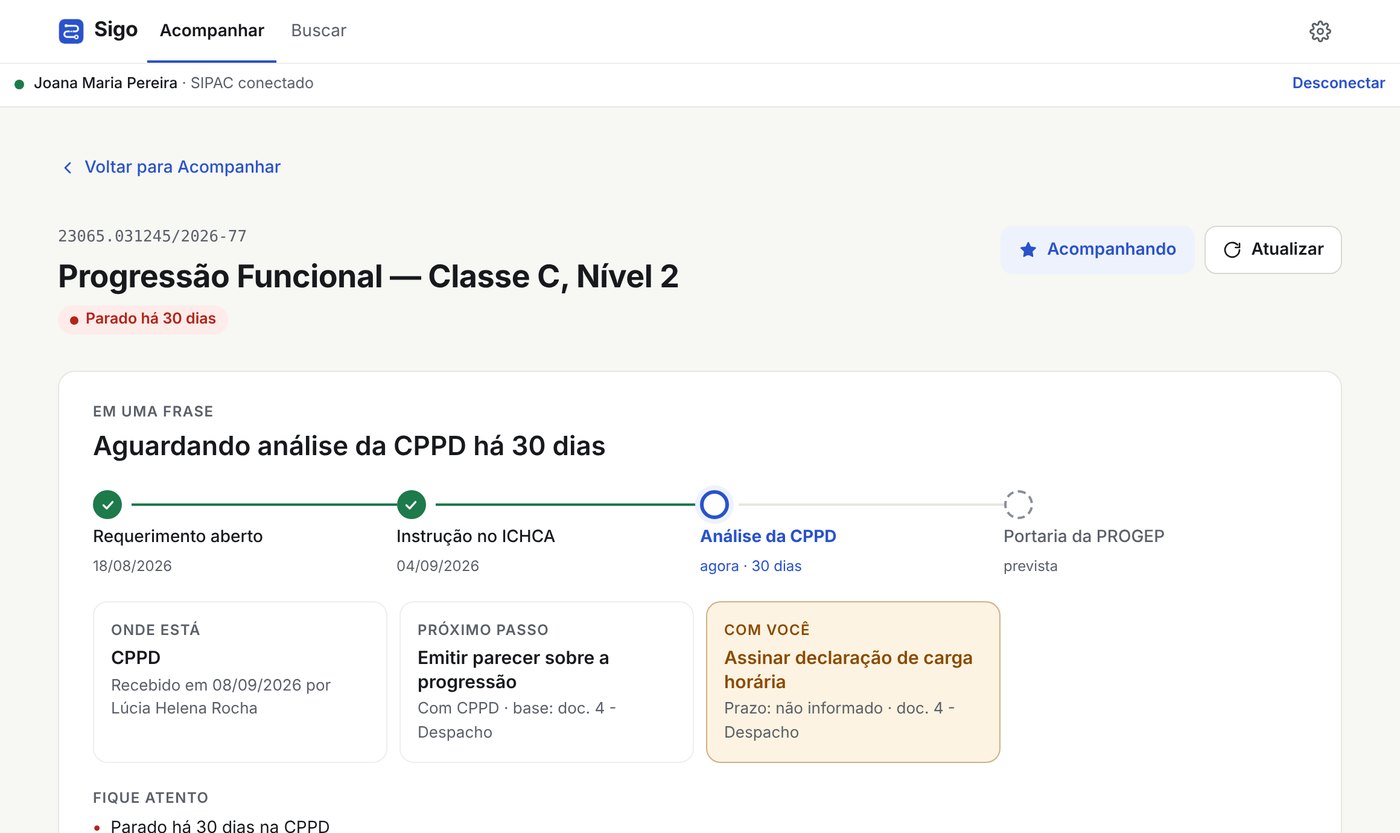The width and height of the screenshot is (1400, 833).
Task: Click the green SIPAC connection status dot
Action: 19,84
